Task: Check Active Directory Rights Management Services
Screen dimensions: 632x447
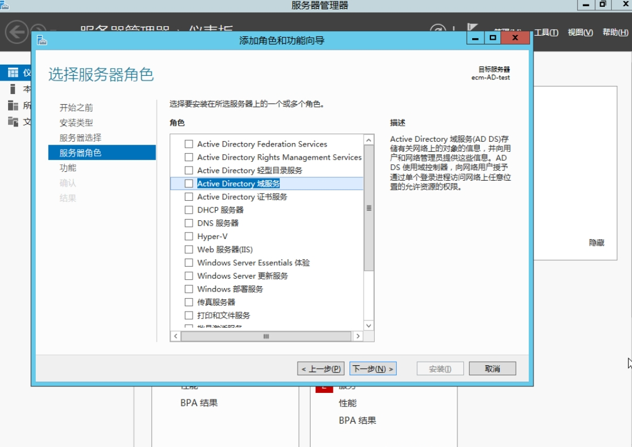Action: (x=188, y=157)
